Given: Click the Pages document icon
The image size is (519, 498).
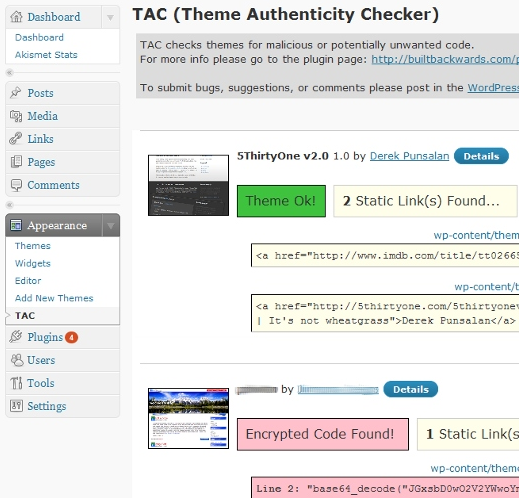Looking at the screenshot, I should [x=16, y=162].
